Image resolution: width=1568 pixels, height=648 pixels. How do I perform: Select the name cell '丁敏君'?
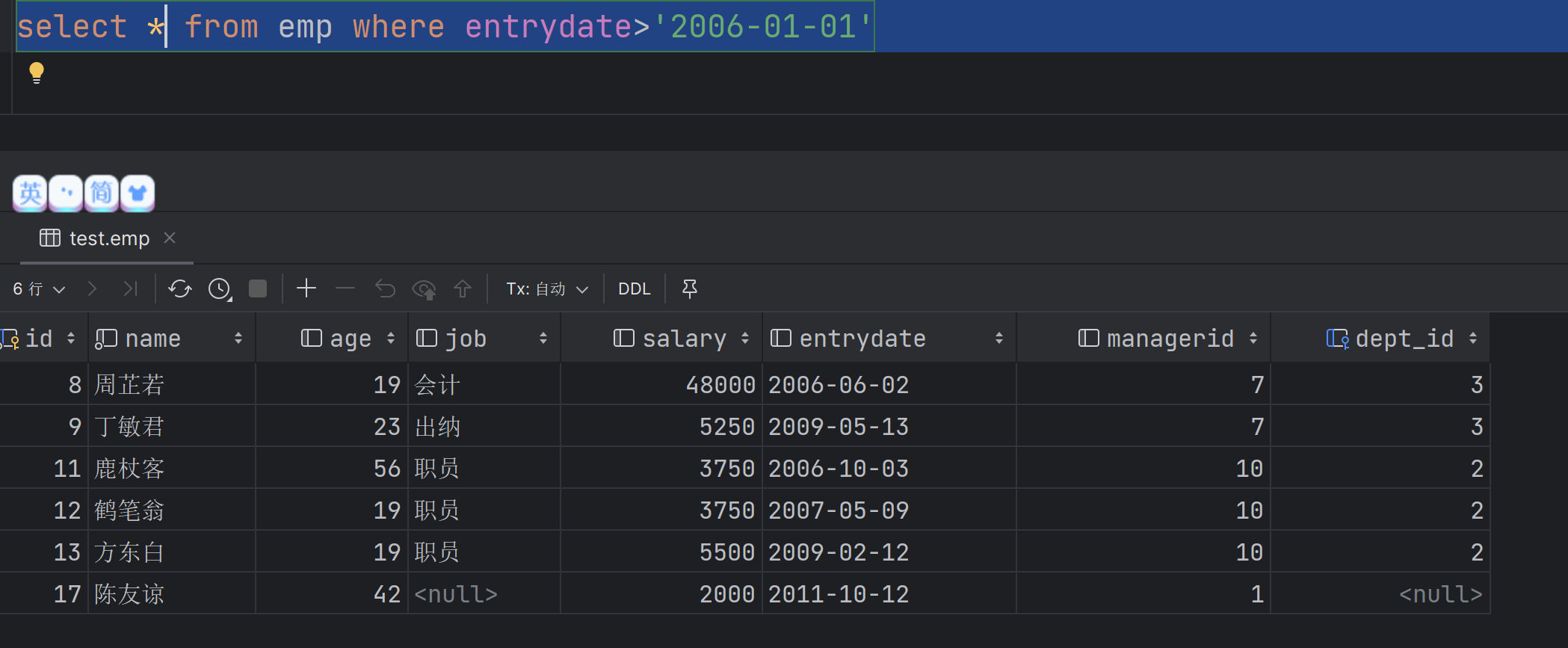pos(172,426)
